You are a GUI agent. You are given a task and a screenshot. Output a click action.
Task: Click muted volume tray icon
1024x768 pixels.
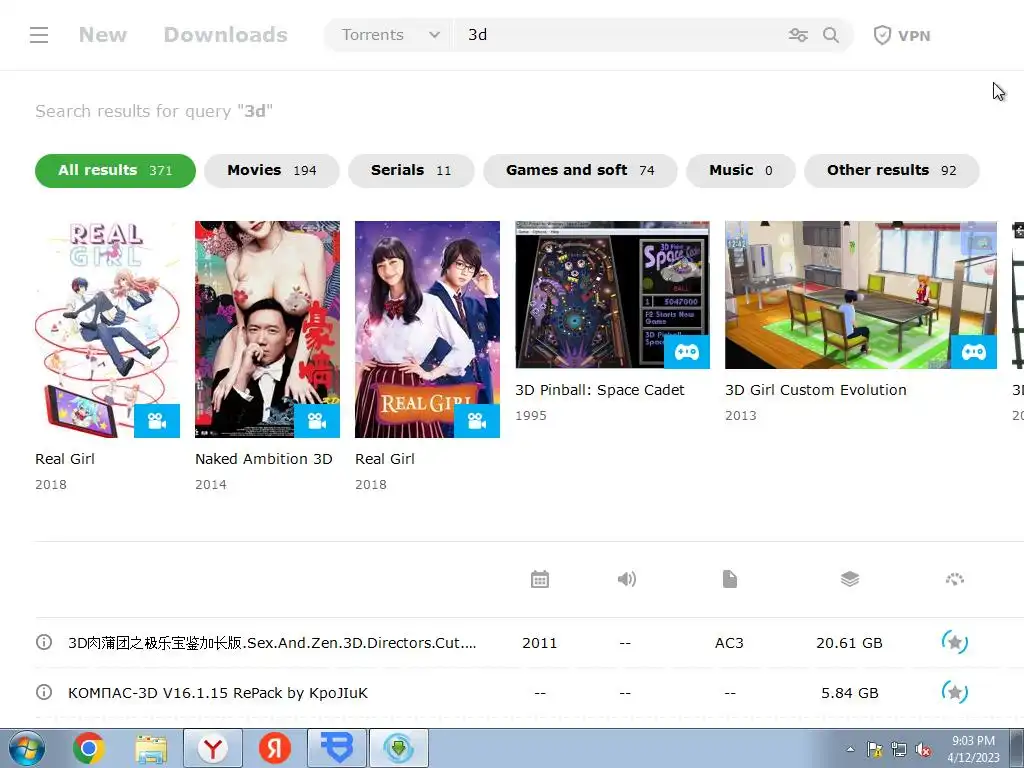923,750
